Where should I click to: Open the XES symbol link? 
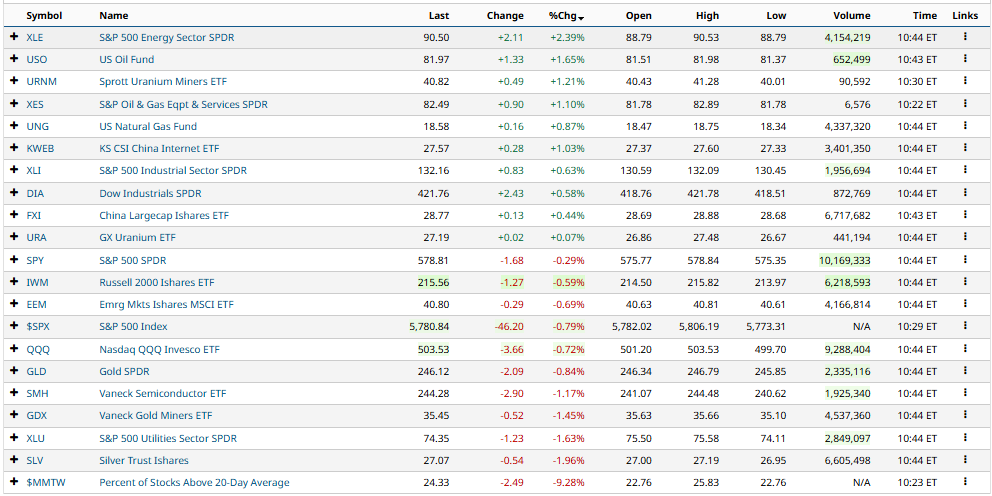pos(35,104)
